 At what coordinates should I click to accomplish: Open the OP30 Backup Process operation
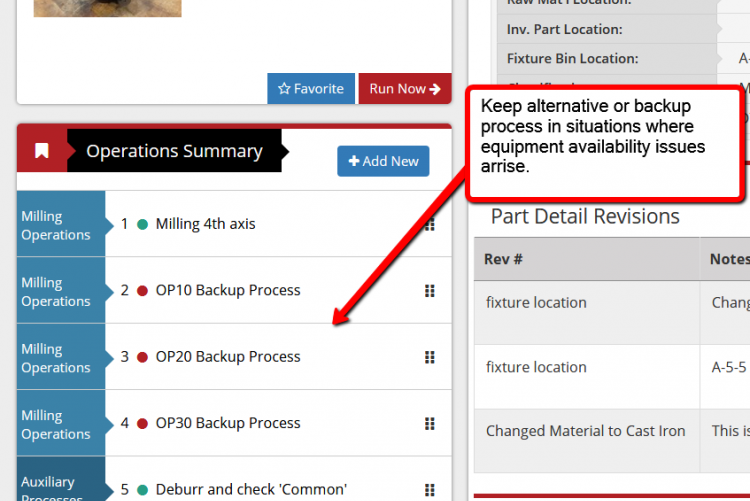[228, 423]
